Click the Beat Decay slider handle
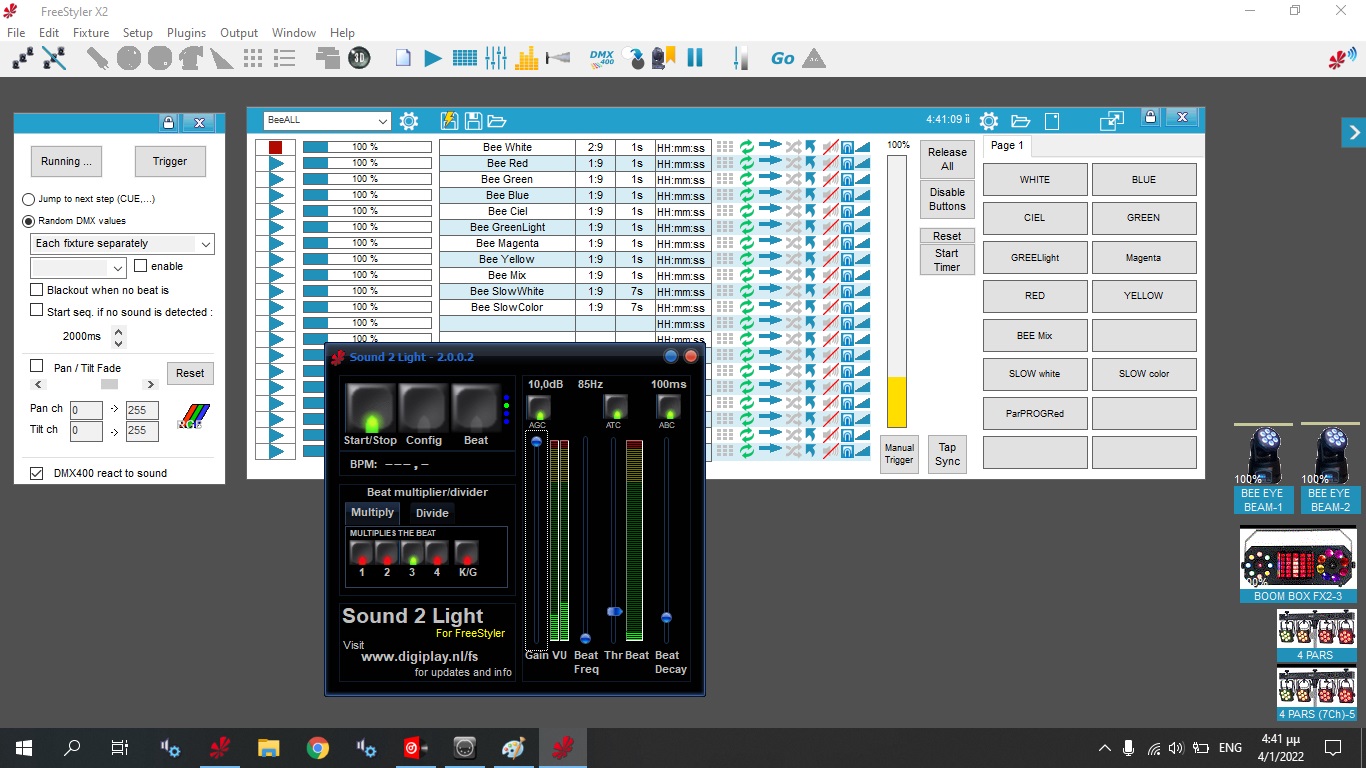1366x768 pixels. click(x=667, y=618)
